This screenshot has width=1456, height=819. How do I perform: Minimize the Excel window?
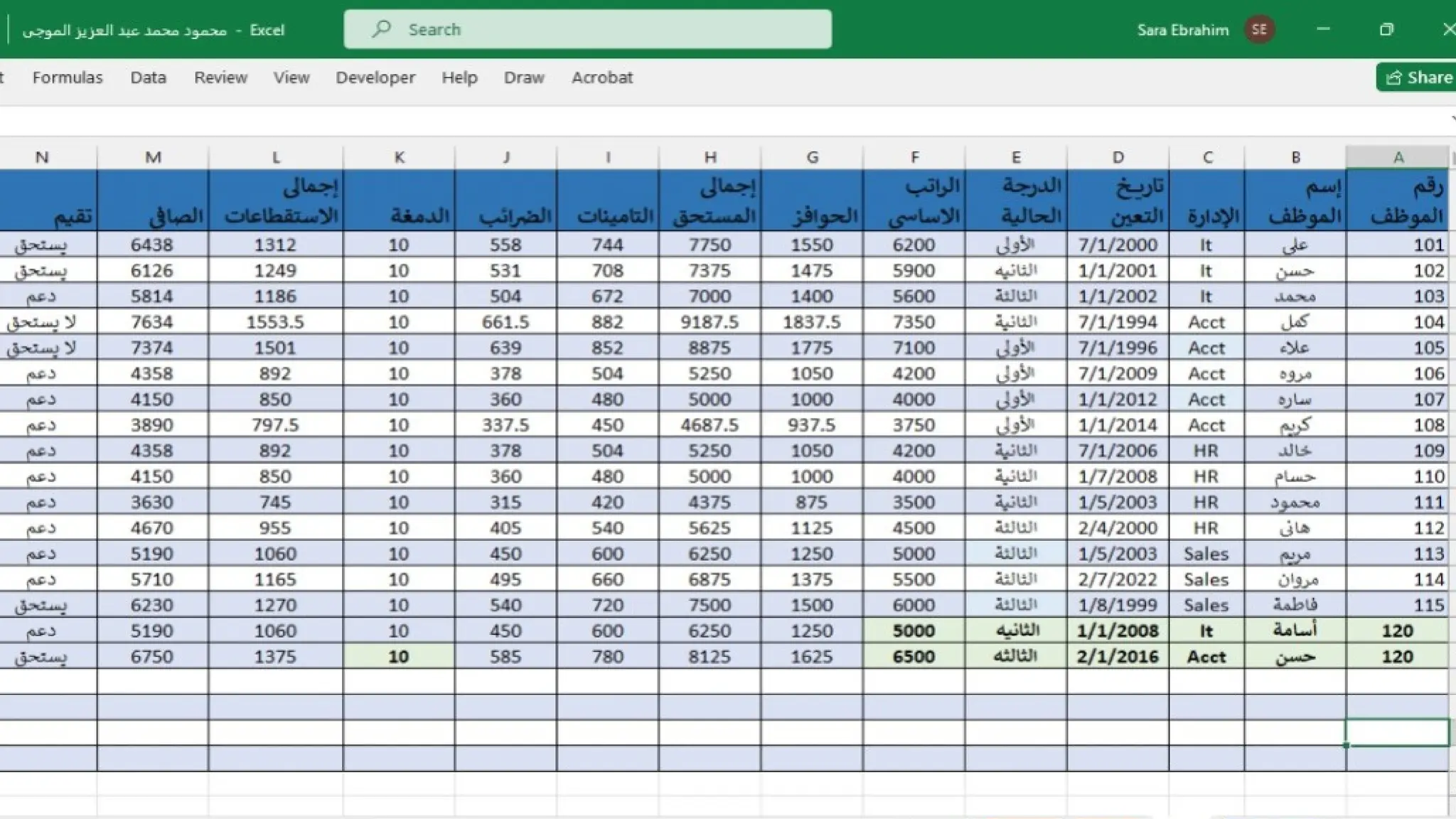tap(1323, 29)
